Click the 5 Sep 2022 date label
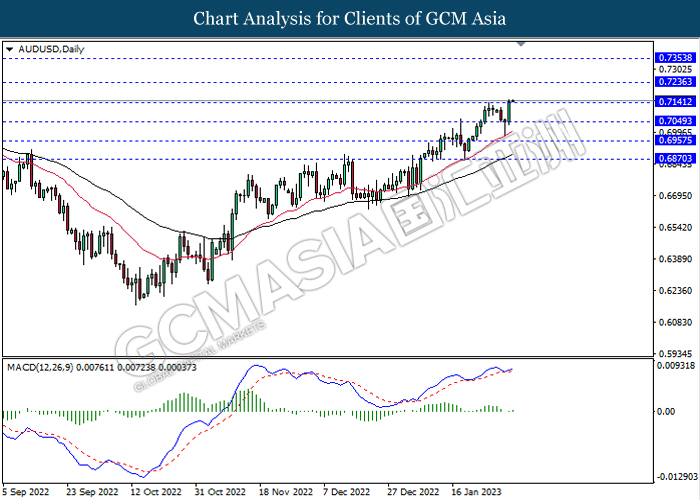Screen dimensions: 700x500 pos(26,492)
